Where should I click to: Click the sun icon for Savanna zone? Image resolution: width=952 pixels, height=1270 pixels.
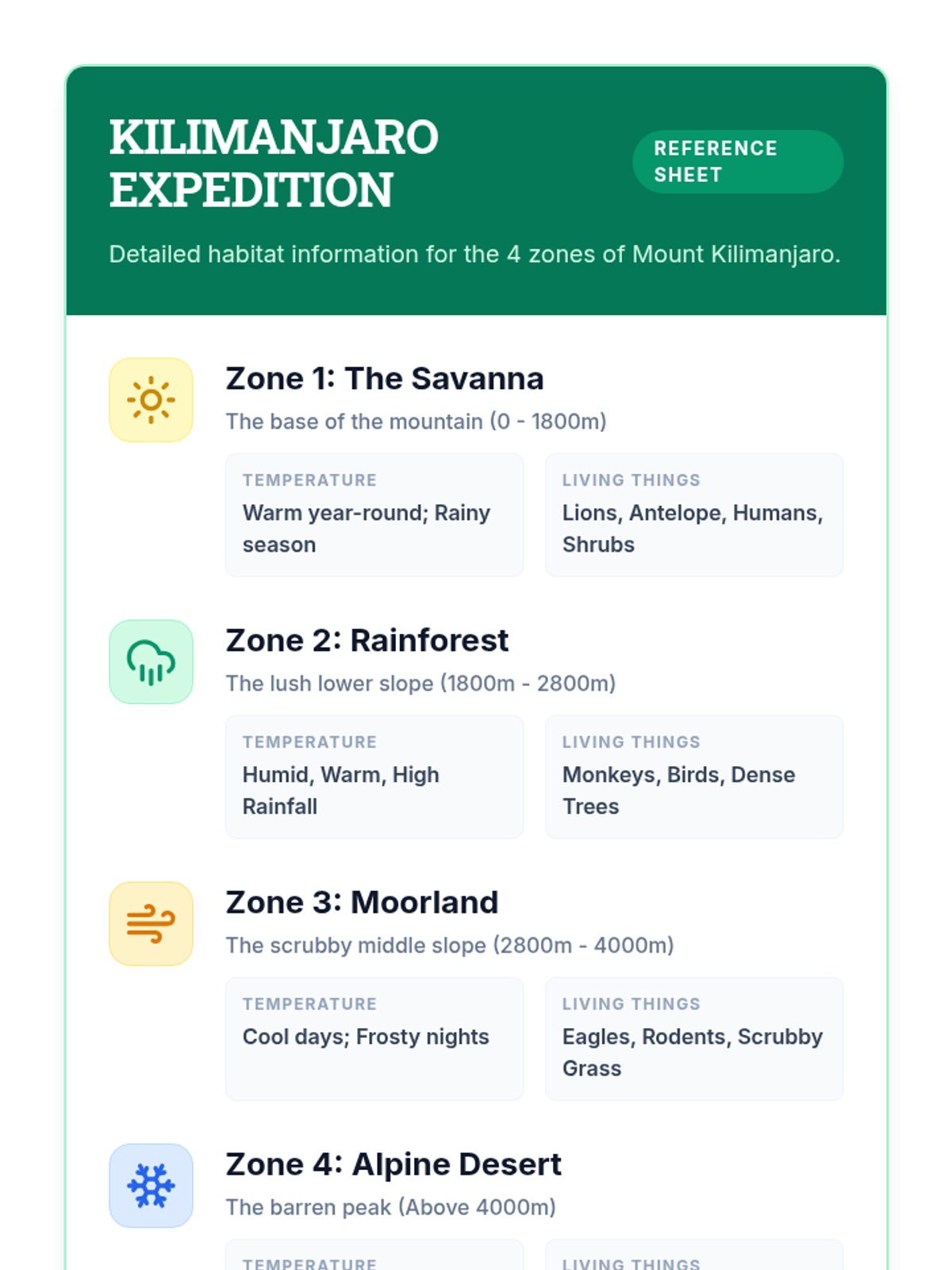(x=151, y=400)
